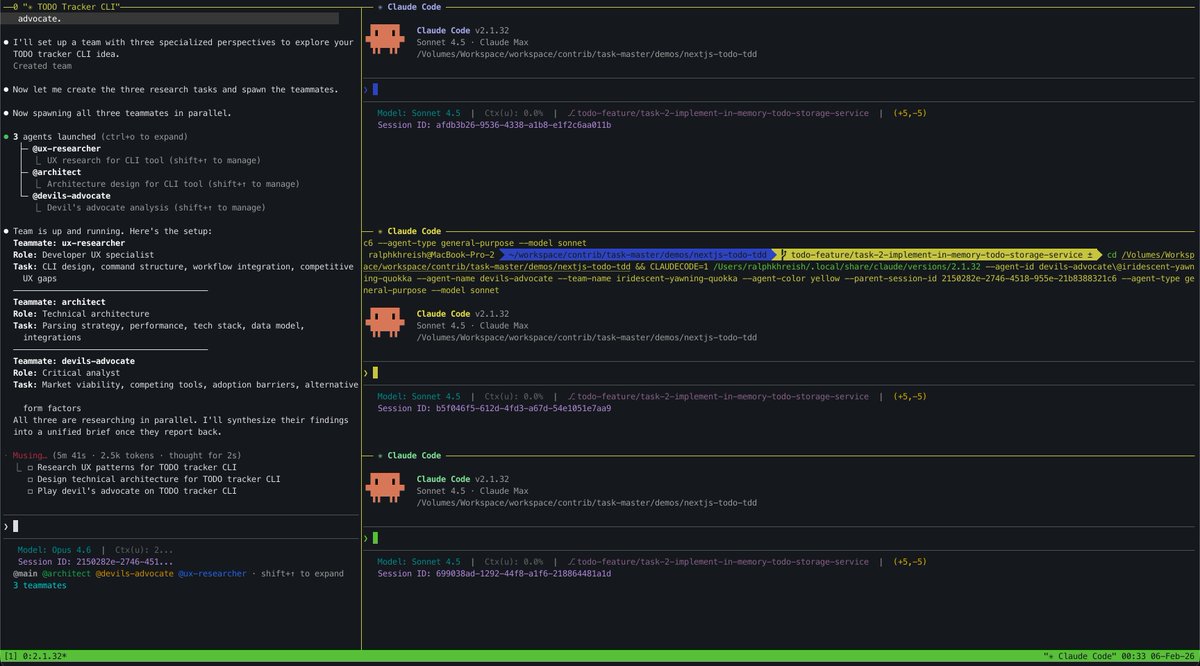Viewport: 1200px width, 666px height.
Task: Click the blue cursor prompt in the top-right pane
Action: click(x=375, y=89)
